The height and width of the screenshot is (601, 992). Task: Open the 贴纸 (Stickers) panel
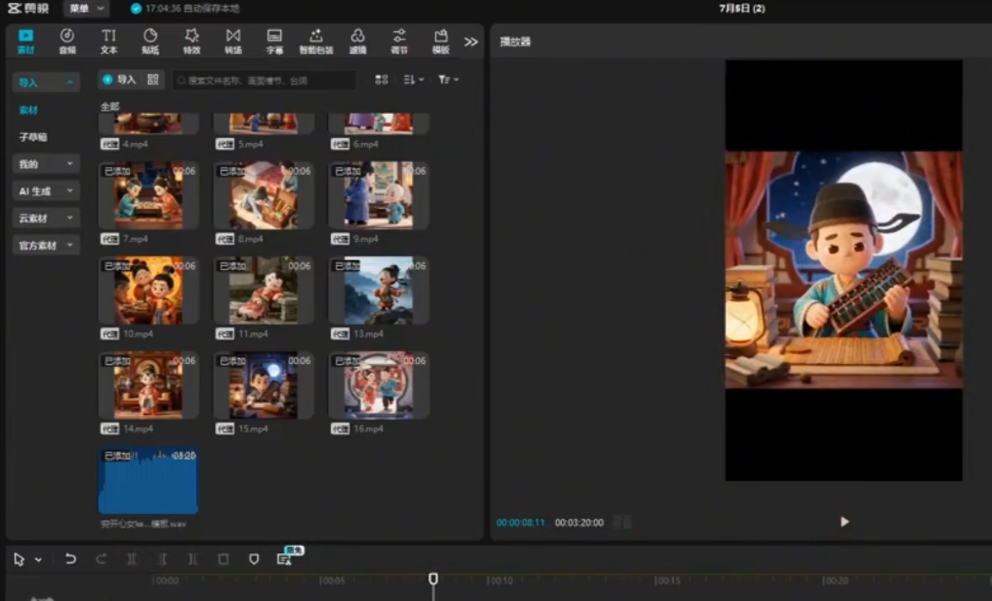pyautogui.click(x=150, y=41)
